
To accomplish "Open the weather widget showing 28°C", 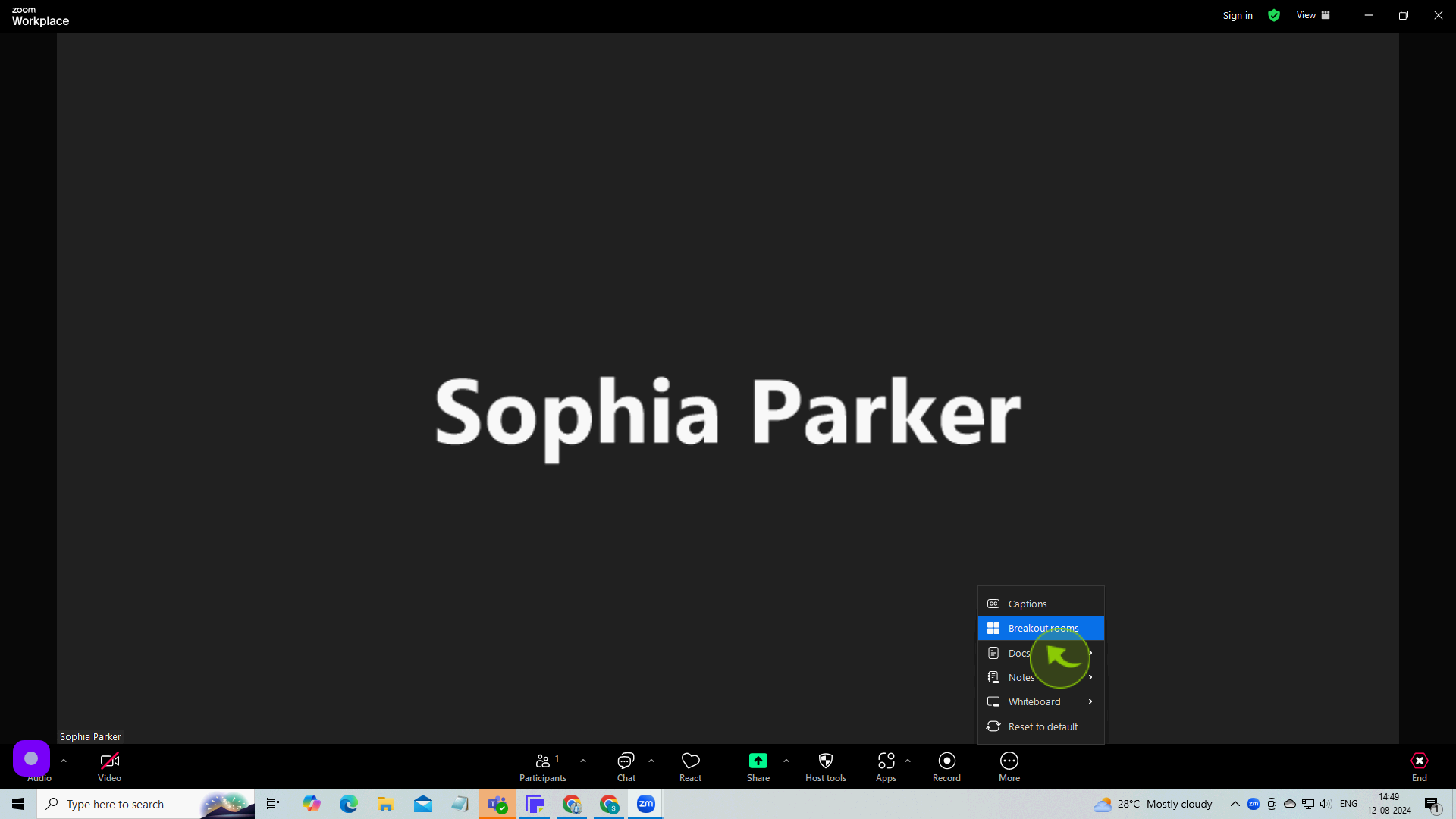I will point(1153,804).
